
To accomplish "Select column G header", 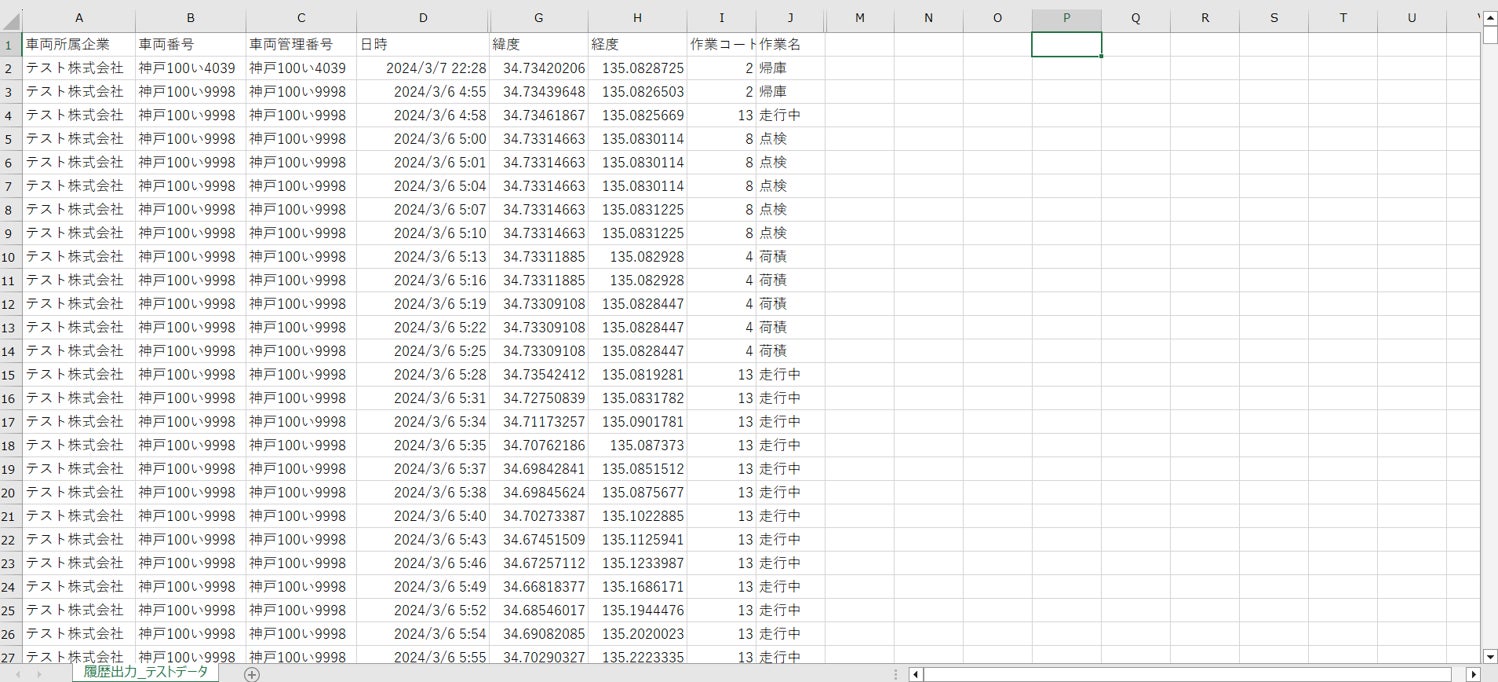I will [539, 20].
